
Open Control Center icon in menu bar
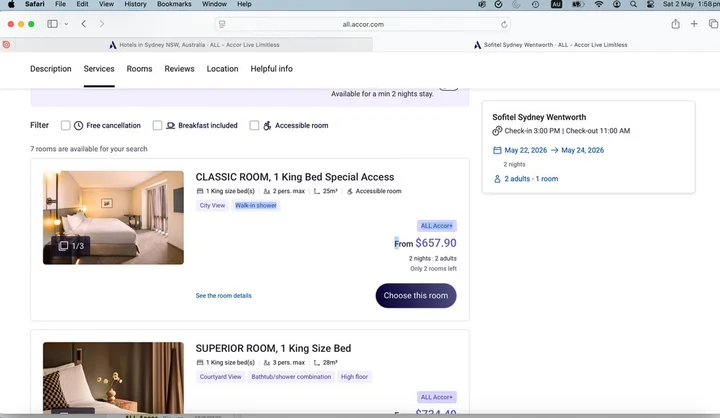(x=650, y=4)
